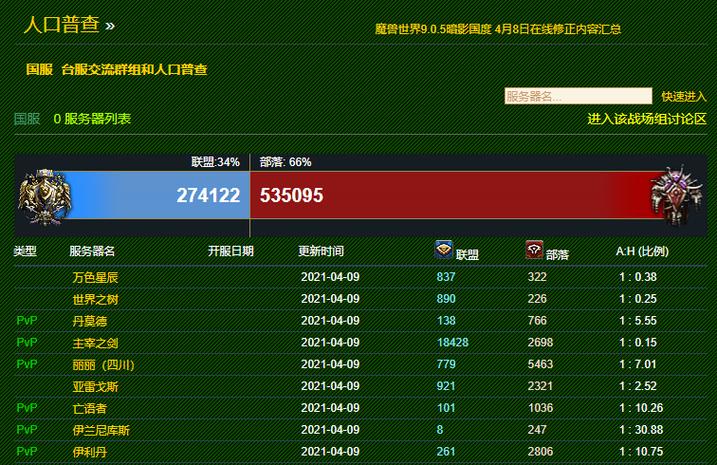Click Alliance count 18428
The width and height of the screenshot is (717, 465).
coord(452,342)
